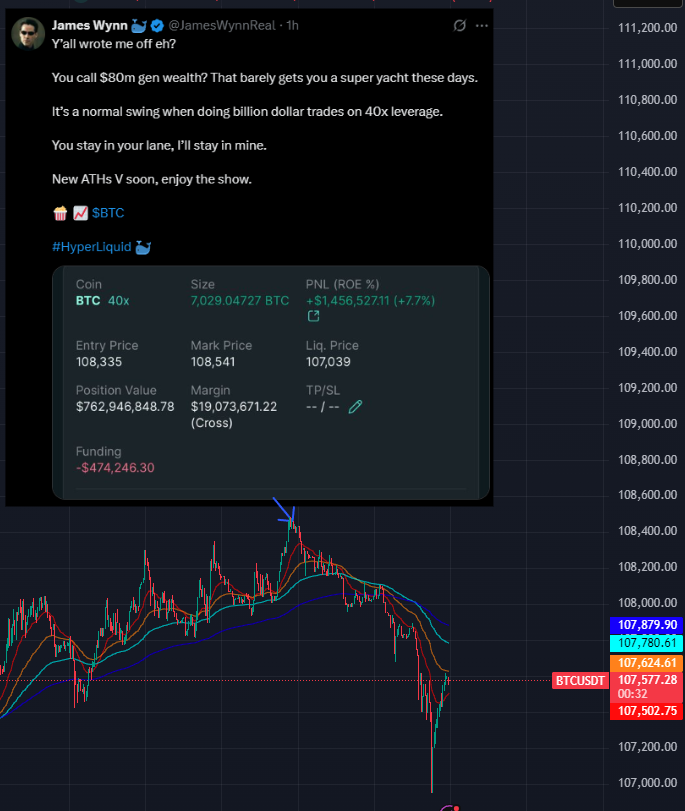This screenshot has width=685, height=811.
Task: Click the entry price 108,335
Action: click(99, 362)
